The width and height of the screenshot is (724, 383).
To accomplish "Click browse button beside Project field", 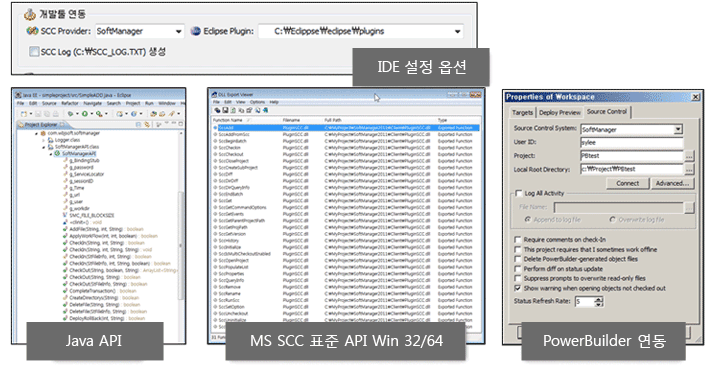I will 689,156.
